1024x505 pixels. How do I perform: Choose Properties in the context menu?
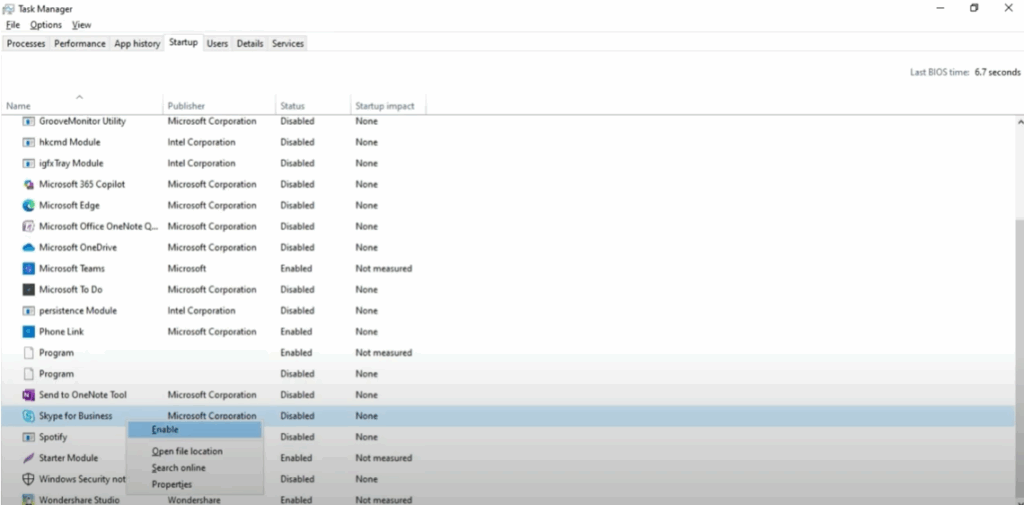click(172, 484)
